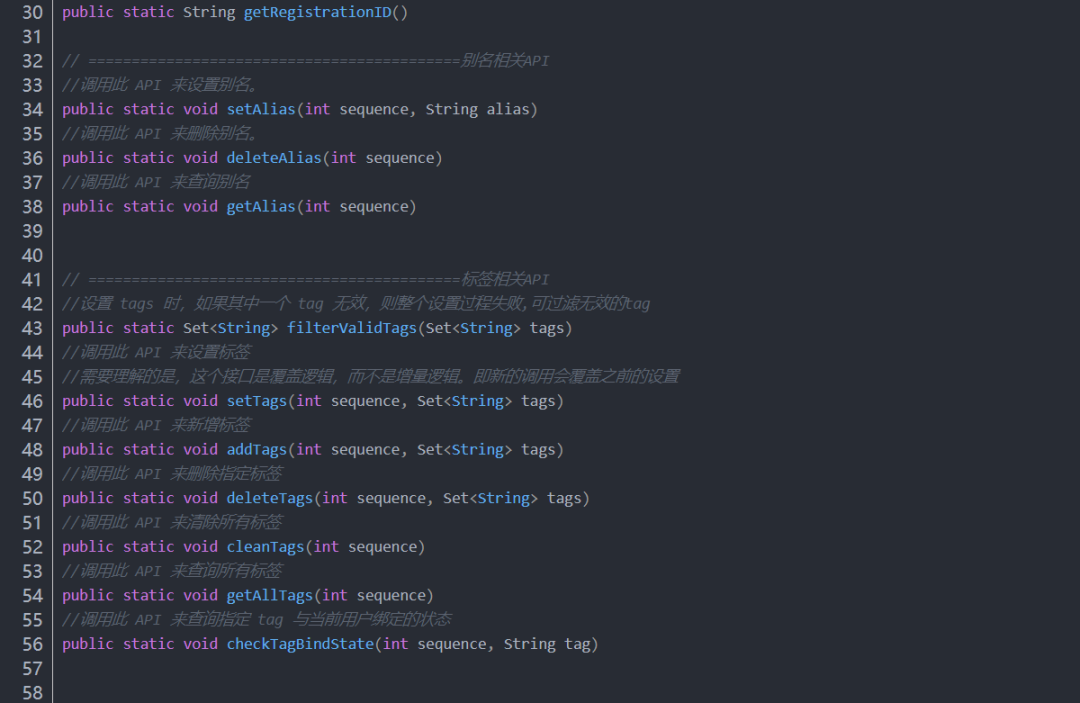Click line number 30 in the gutter

[x=32, y=12]
